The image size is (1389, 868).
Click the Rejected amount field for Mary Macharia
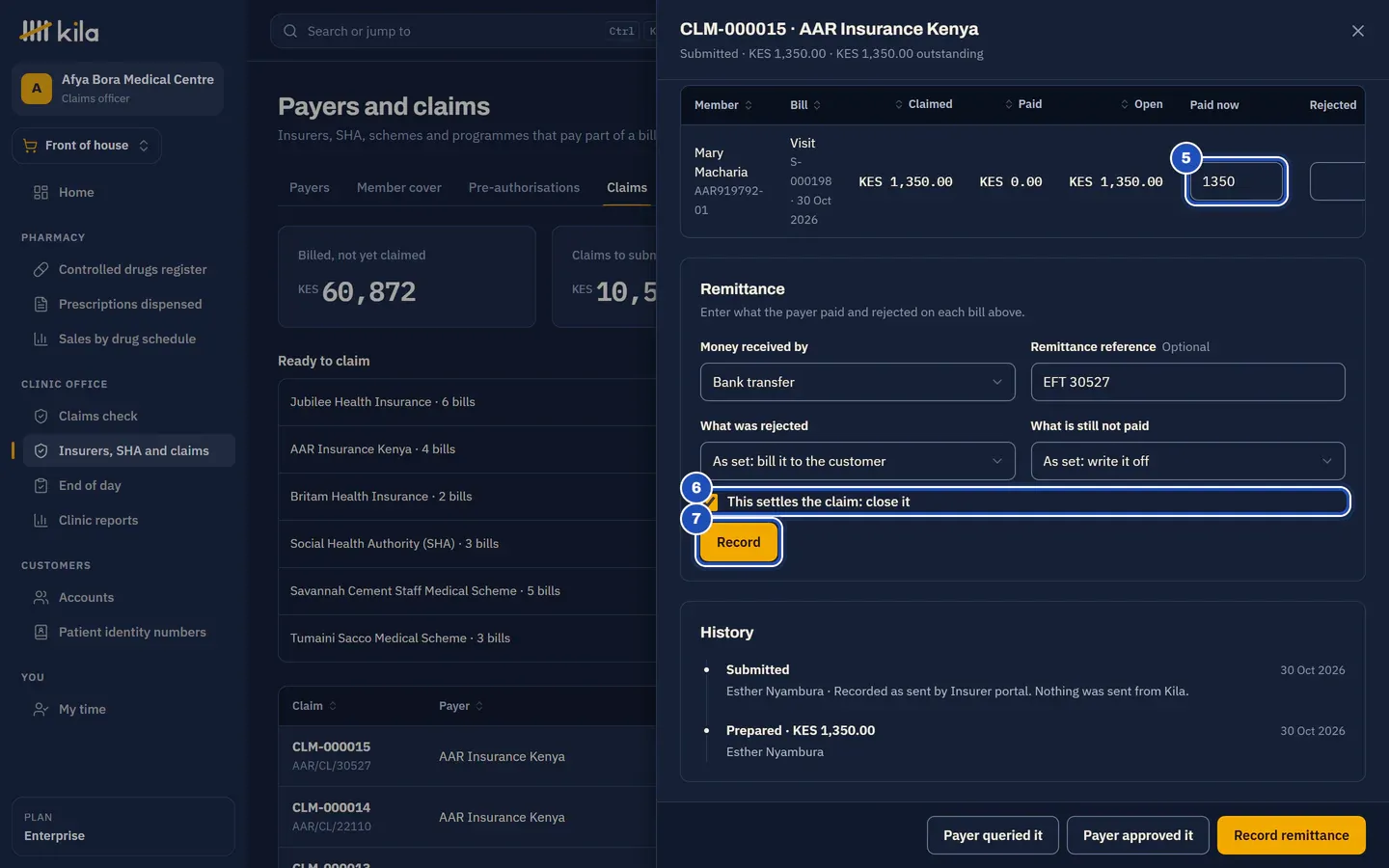pos(1337,181)
